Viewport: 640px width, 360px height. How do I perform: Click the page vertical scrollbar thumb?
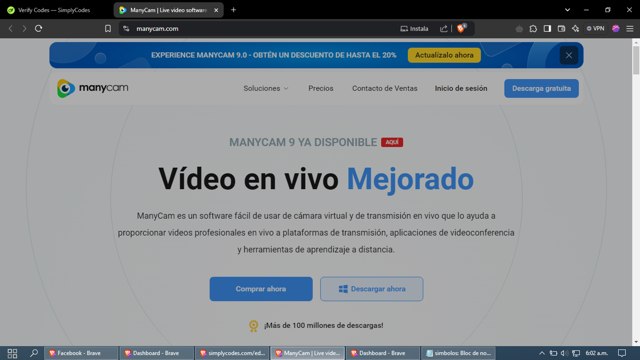coord(636,59)
